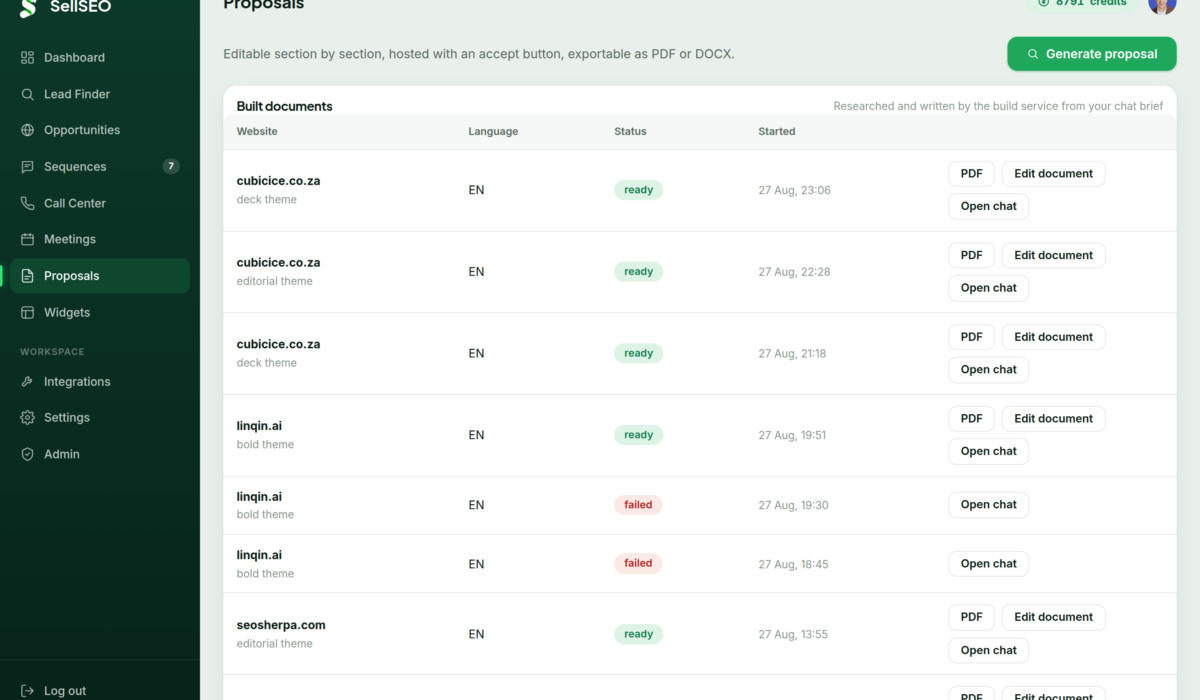Click the Widgets layout icon
This screenshot has height=700, width=1200.
[28, 313]
